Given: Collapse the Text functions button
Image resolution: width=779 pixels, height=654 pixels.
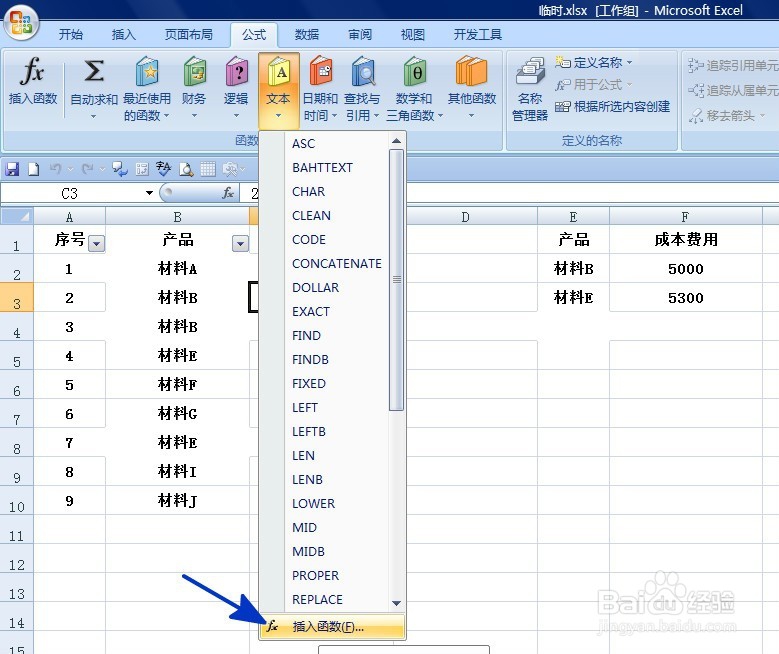Looking at the screenshot, I should 278,89.
